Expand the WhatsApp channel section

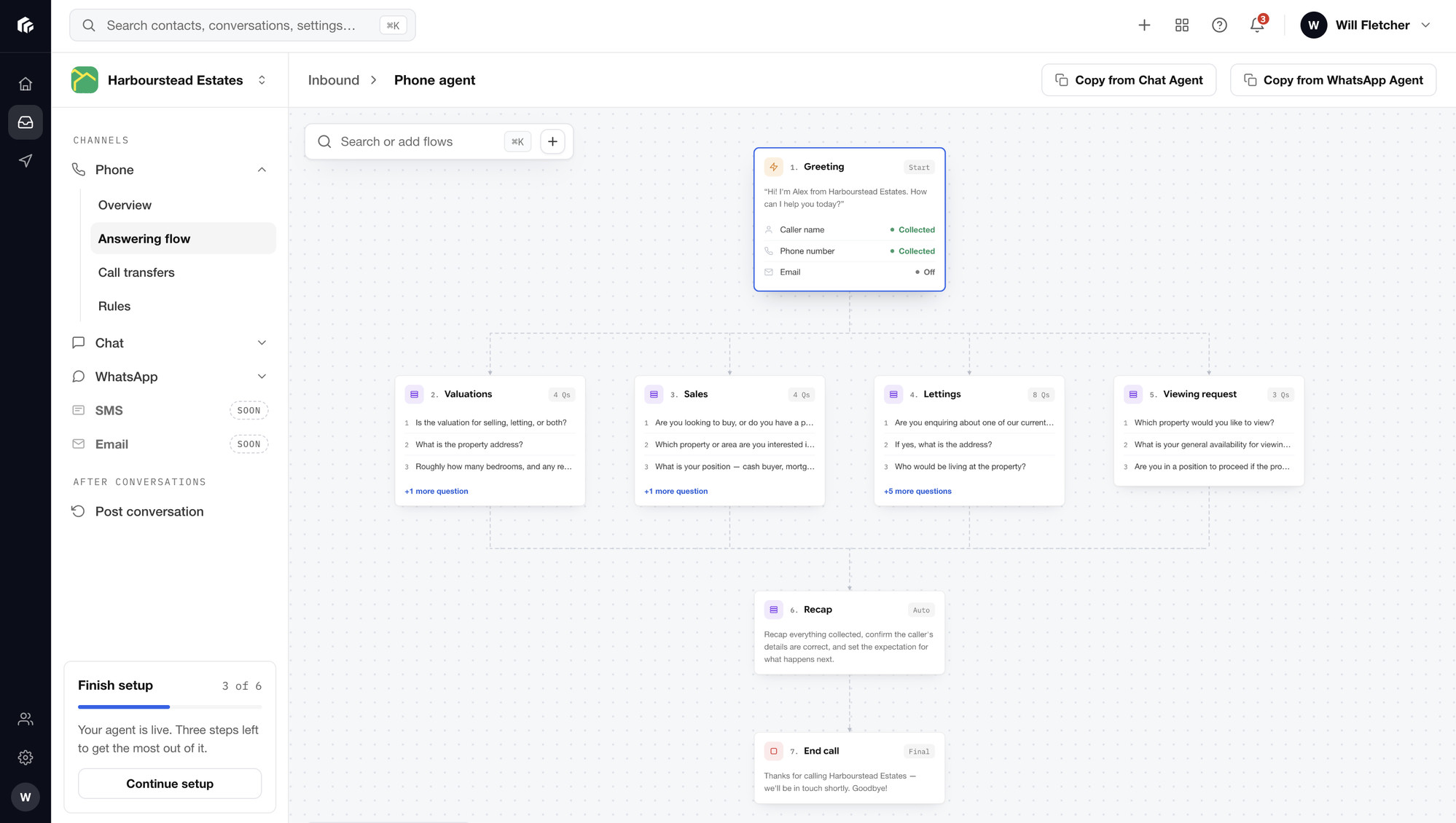pos(262,377)
